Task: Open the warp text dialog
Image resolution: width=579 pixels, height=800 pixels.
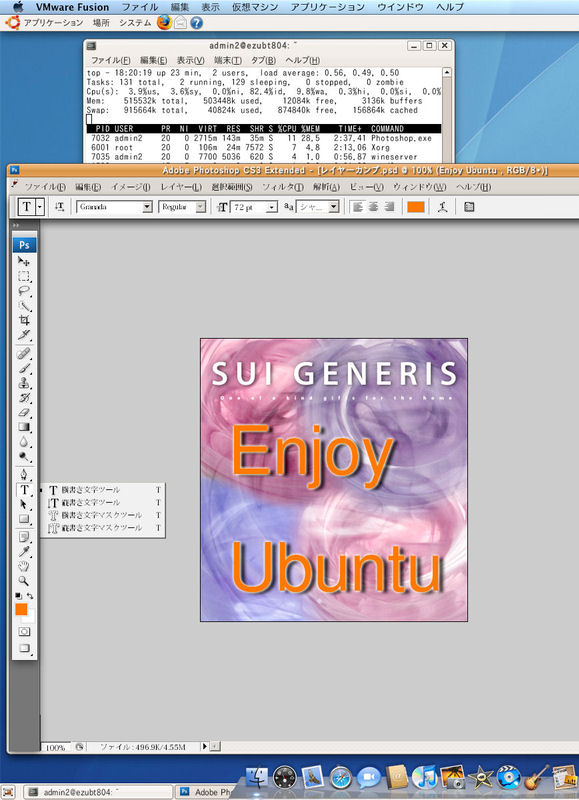Action: click(x=442, y=207)
